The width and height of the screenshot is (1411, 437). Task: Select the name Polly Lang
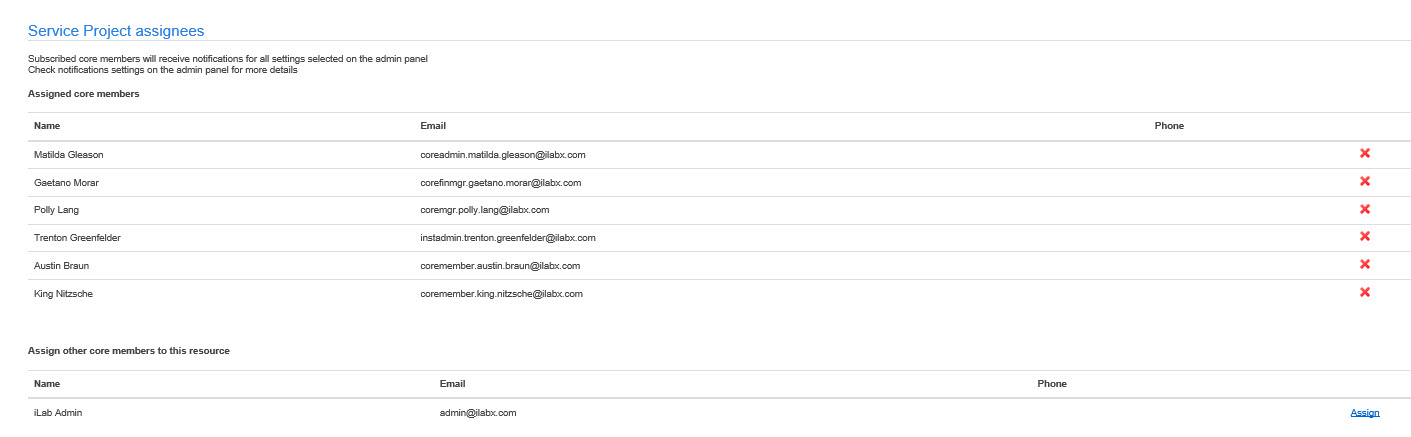click(56, 210)
